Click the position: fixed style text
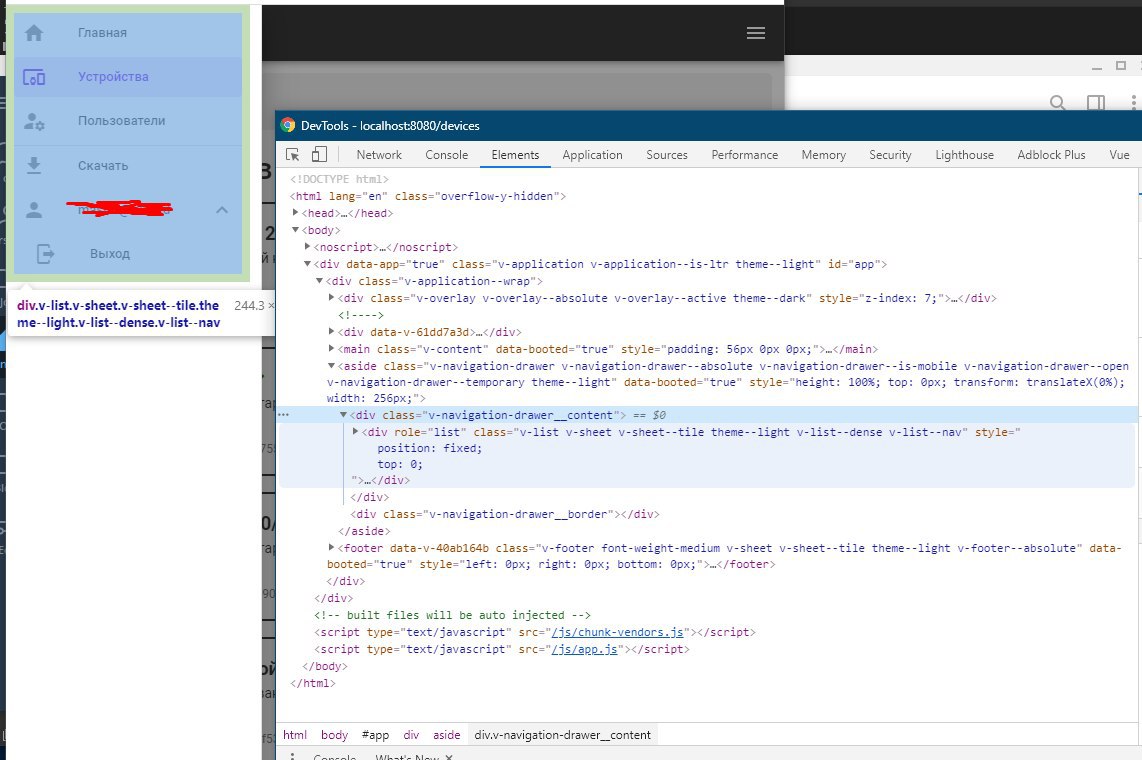Viewport: 1142px width, 760px height. click(430, 448)
